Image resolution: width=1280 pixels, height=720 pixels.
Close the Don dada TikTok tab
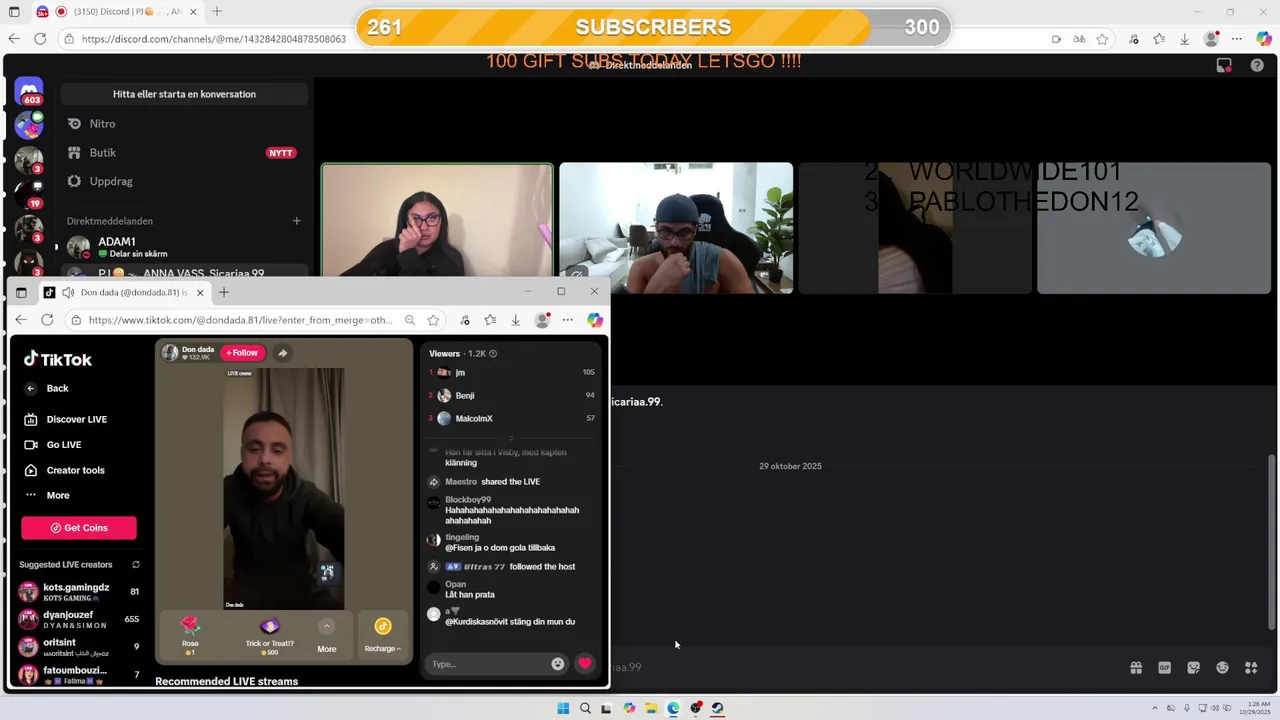pos(200,292)
